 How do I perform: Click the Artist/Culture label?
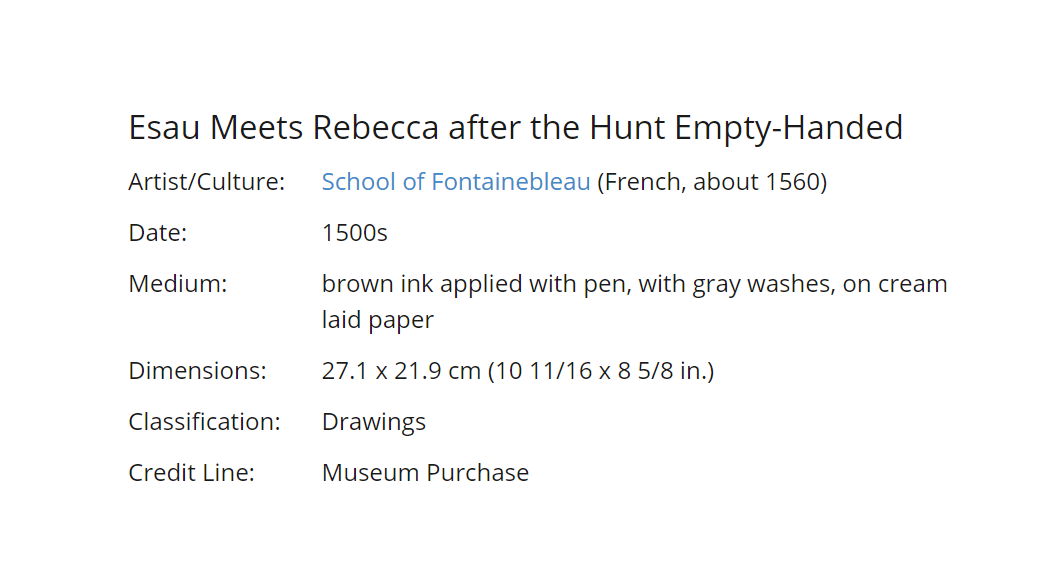tap(206, 182)
